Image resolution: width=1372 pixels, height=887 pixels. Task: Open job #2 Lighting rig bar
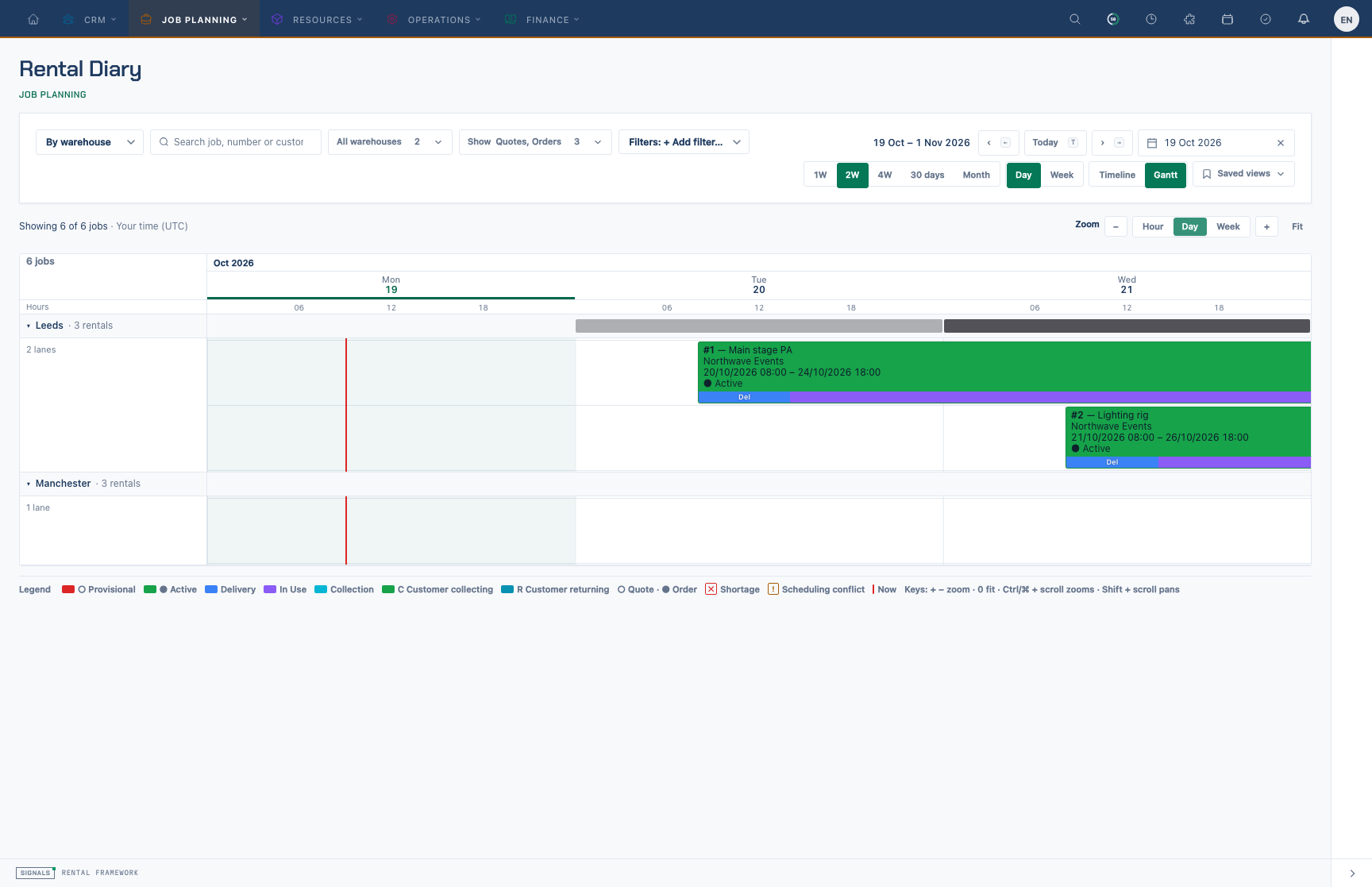1188,438
